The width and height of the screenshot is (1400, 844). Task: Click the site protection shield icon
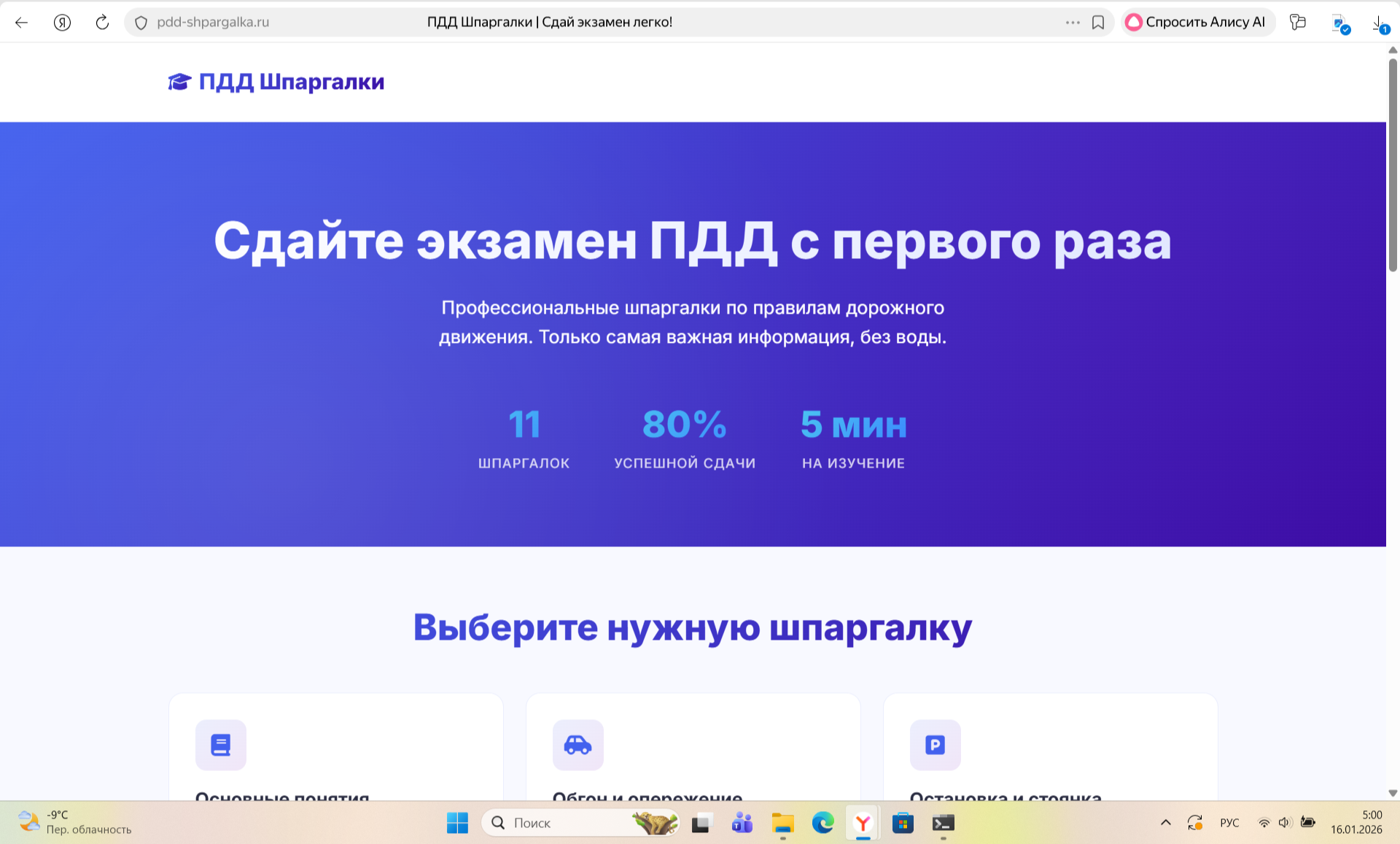click(141, 23)
